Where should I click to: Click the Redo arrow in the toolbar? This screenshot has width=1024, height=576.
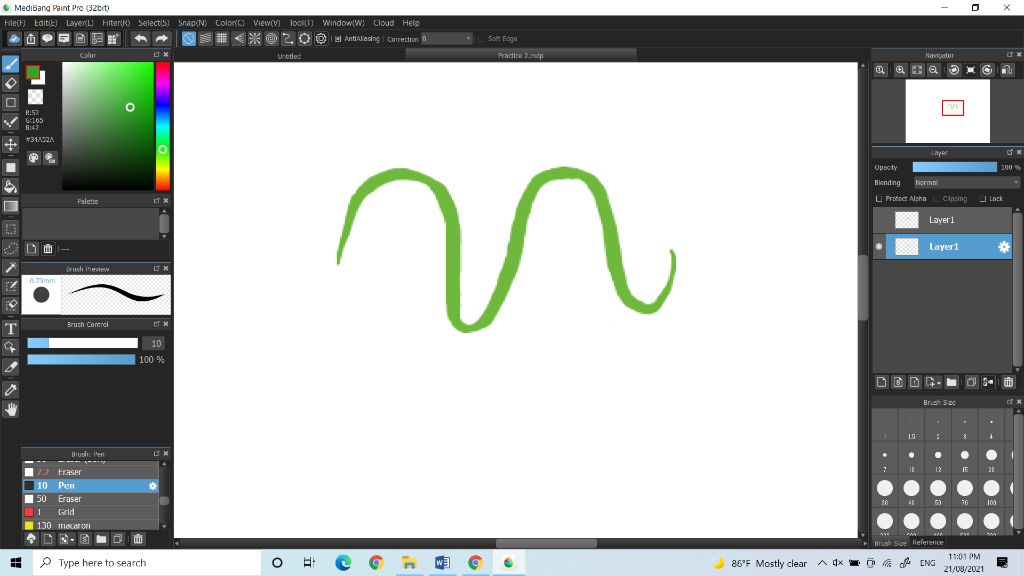[161, 39]
